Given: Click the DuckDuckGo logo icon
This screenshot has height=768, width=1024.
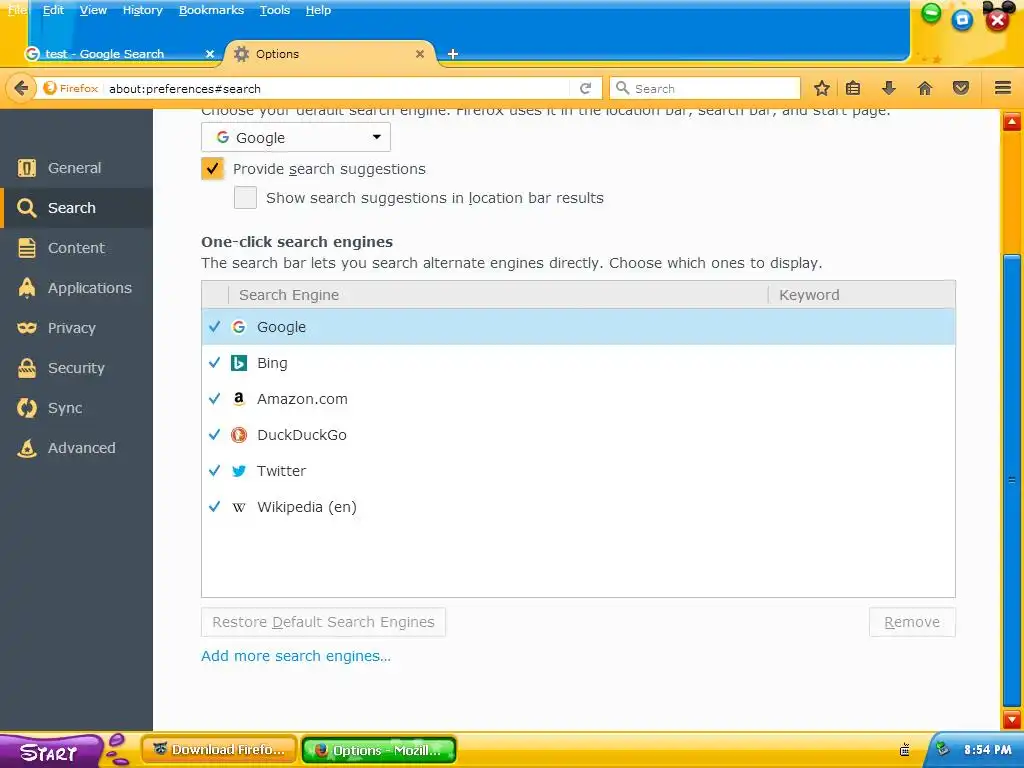Looking at the screenshot, I should point(239,435).
